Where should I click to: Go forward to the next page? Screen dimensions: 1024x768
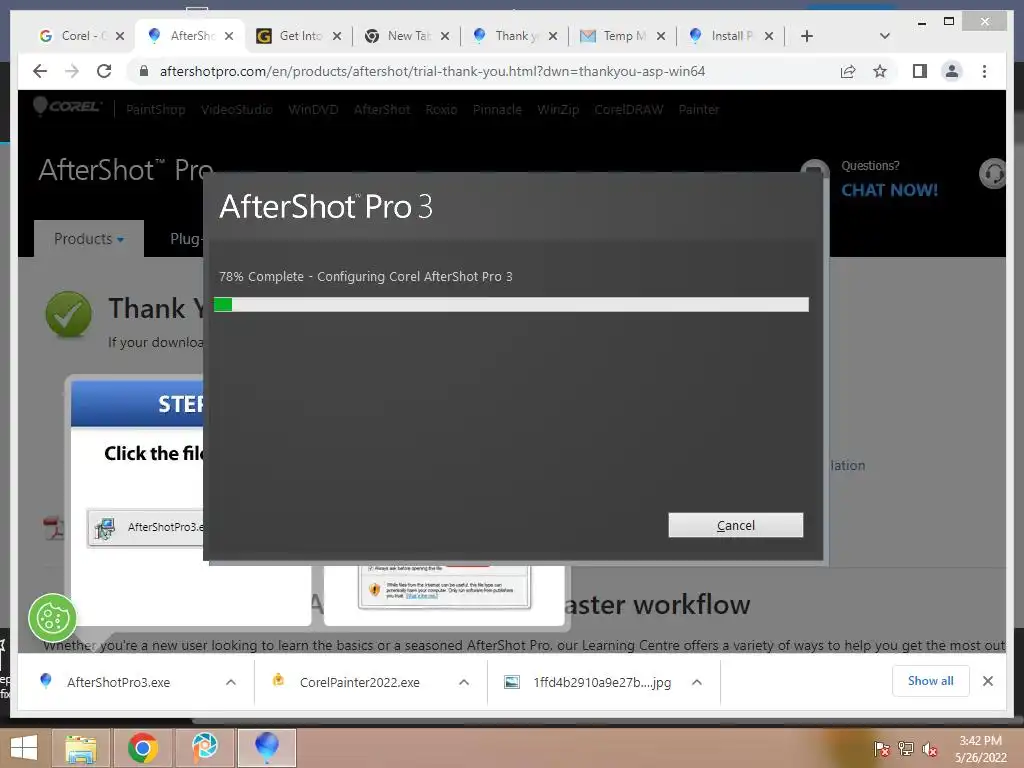(x=72, y=71)
